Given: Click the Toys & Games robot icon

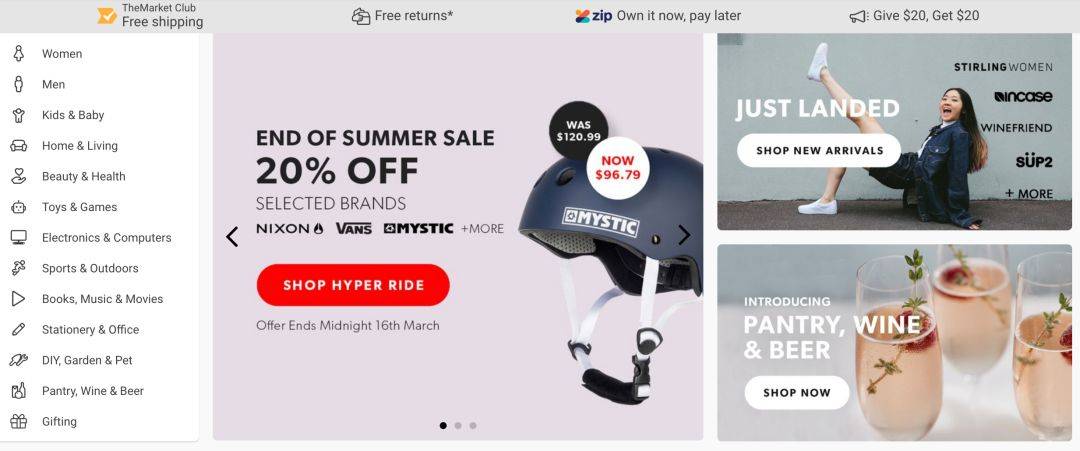Looking at the screenshot, I should tap(19, 207).
